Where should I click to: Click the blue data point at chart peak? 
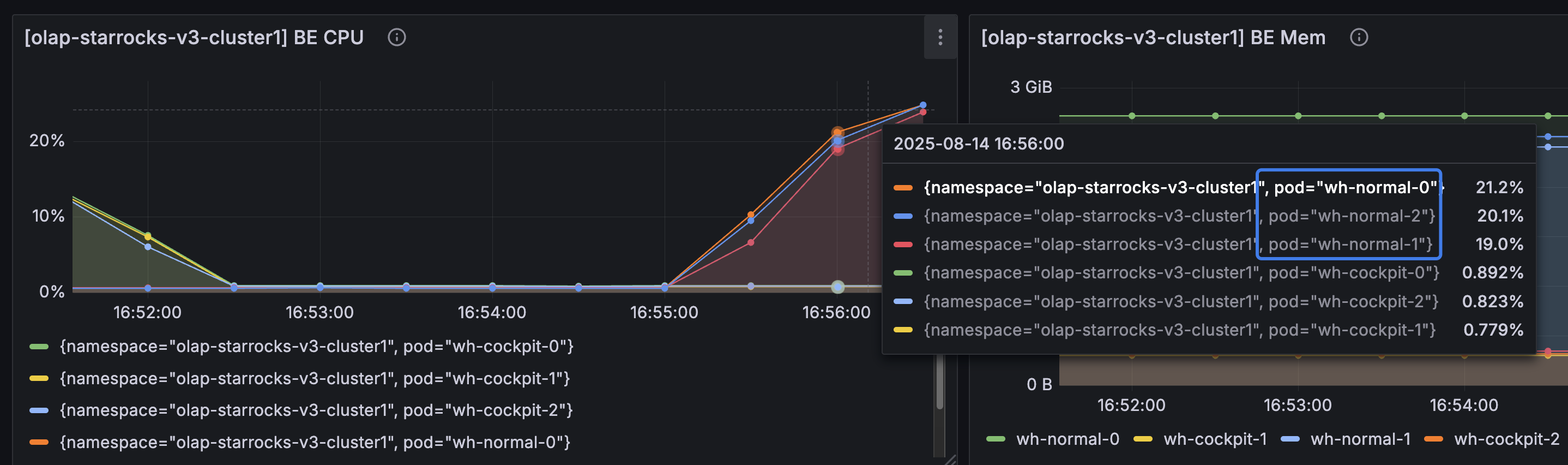pos(923,105)
